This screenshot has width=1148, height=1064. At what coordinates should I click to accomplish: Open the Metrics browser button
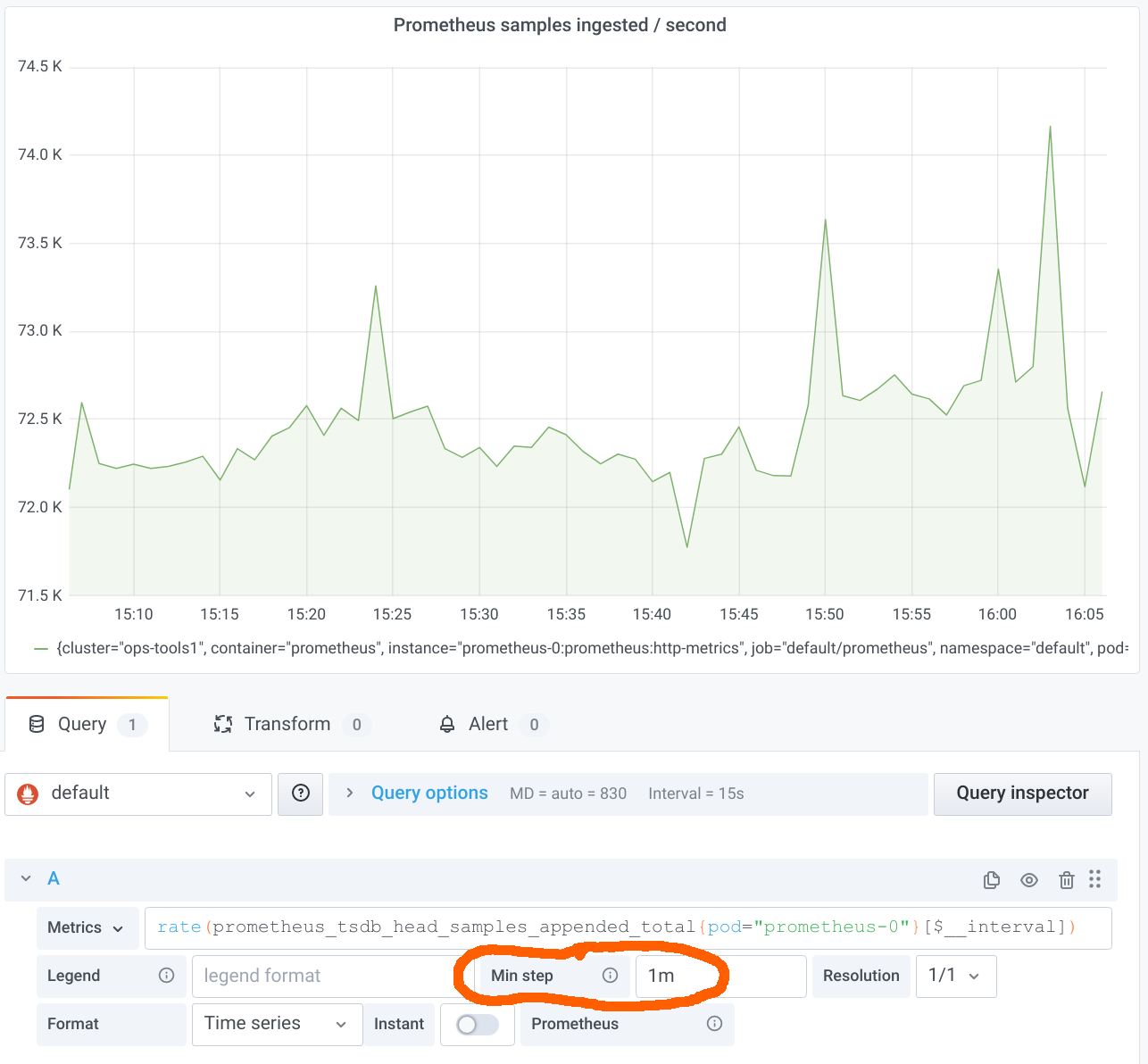tap(87, 927)
